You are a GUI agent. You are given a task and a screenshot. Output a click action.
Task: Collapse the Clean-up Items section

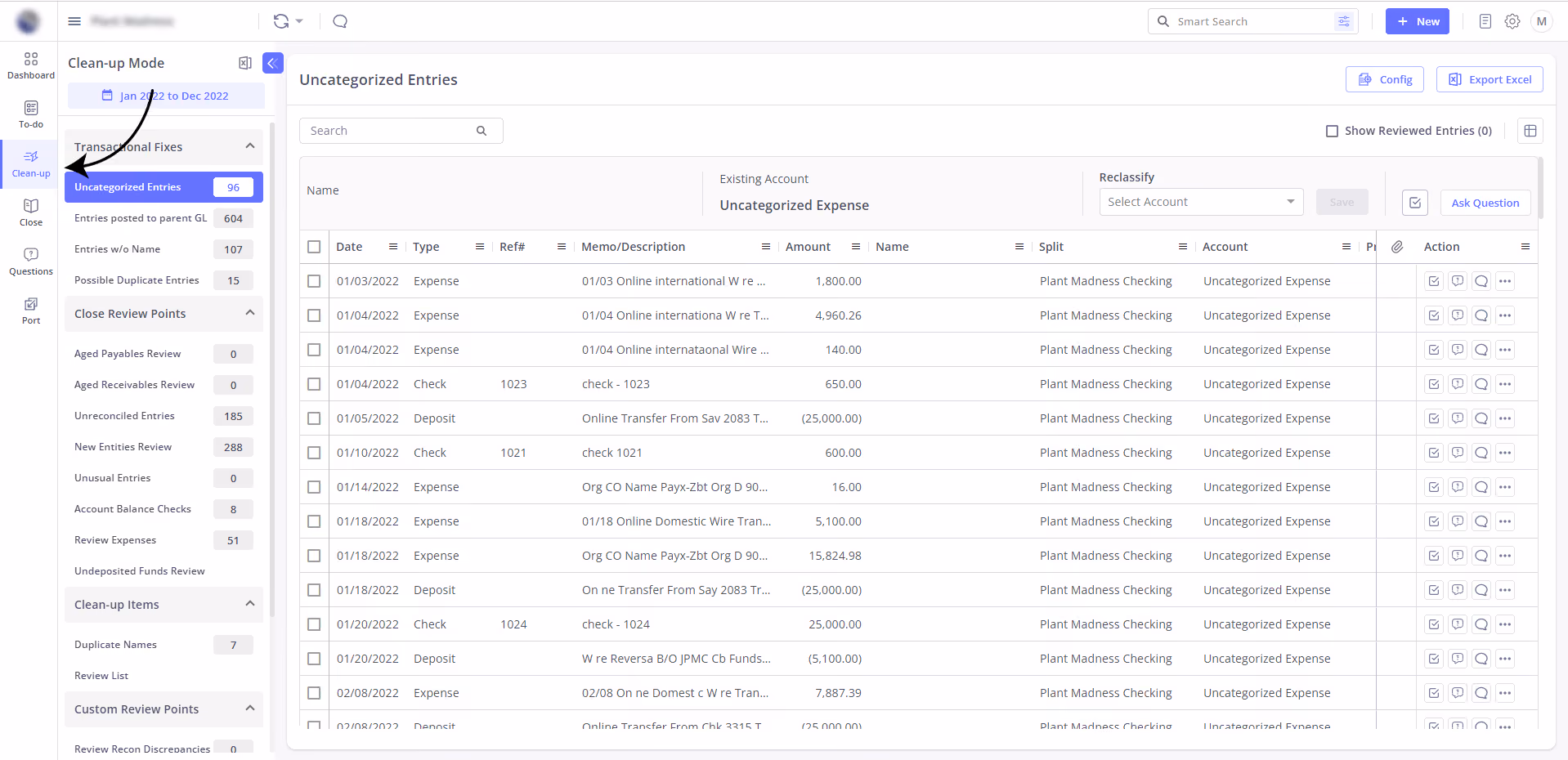coord(250,604)
